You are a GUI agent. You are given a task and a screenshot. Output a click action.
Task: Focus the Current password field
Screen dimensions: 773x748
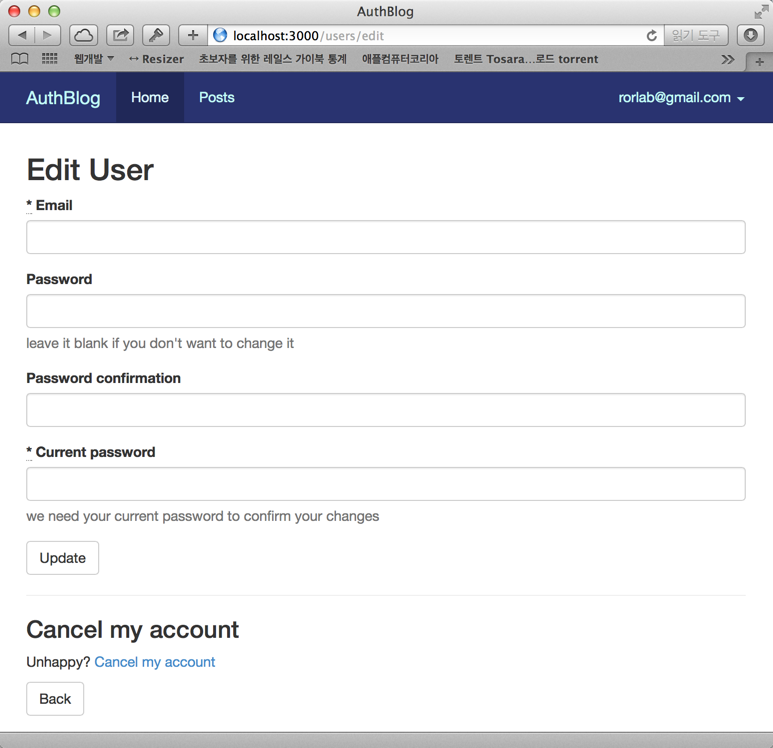(385, 484)
